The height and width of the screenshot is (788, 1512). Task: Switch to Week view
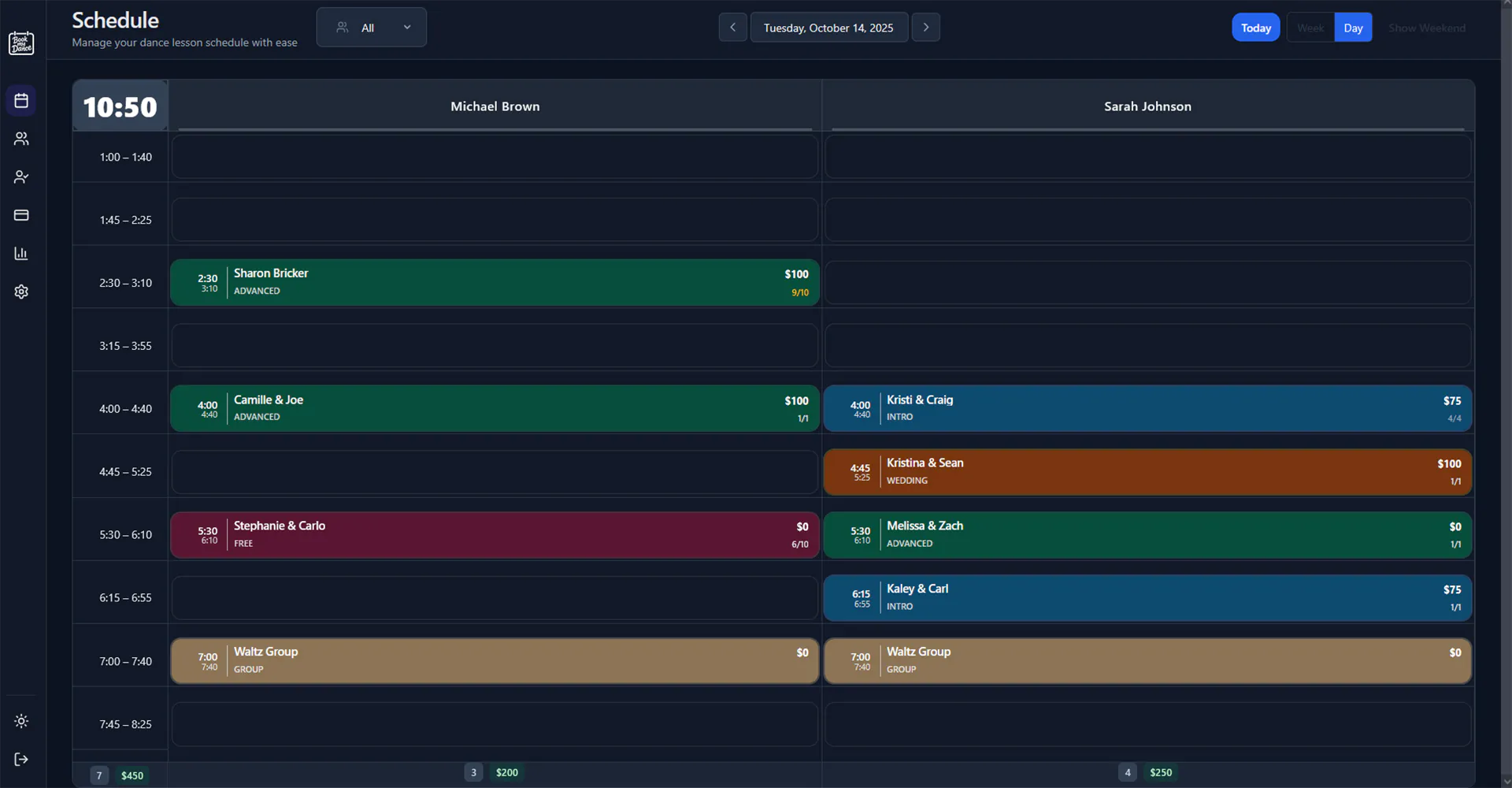1310,28
